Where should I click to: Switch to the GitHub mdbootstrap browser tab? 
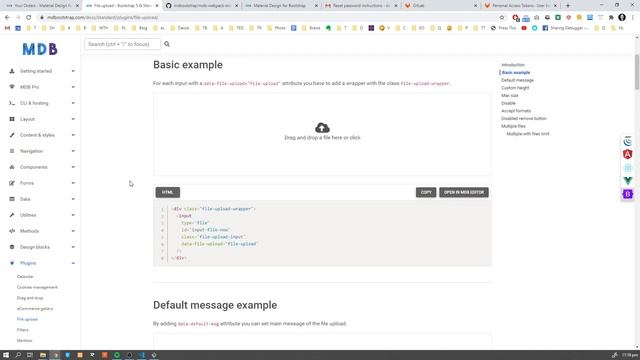pyautogui.click(x=202, y=6)
